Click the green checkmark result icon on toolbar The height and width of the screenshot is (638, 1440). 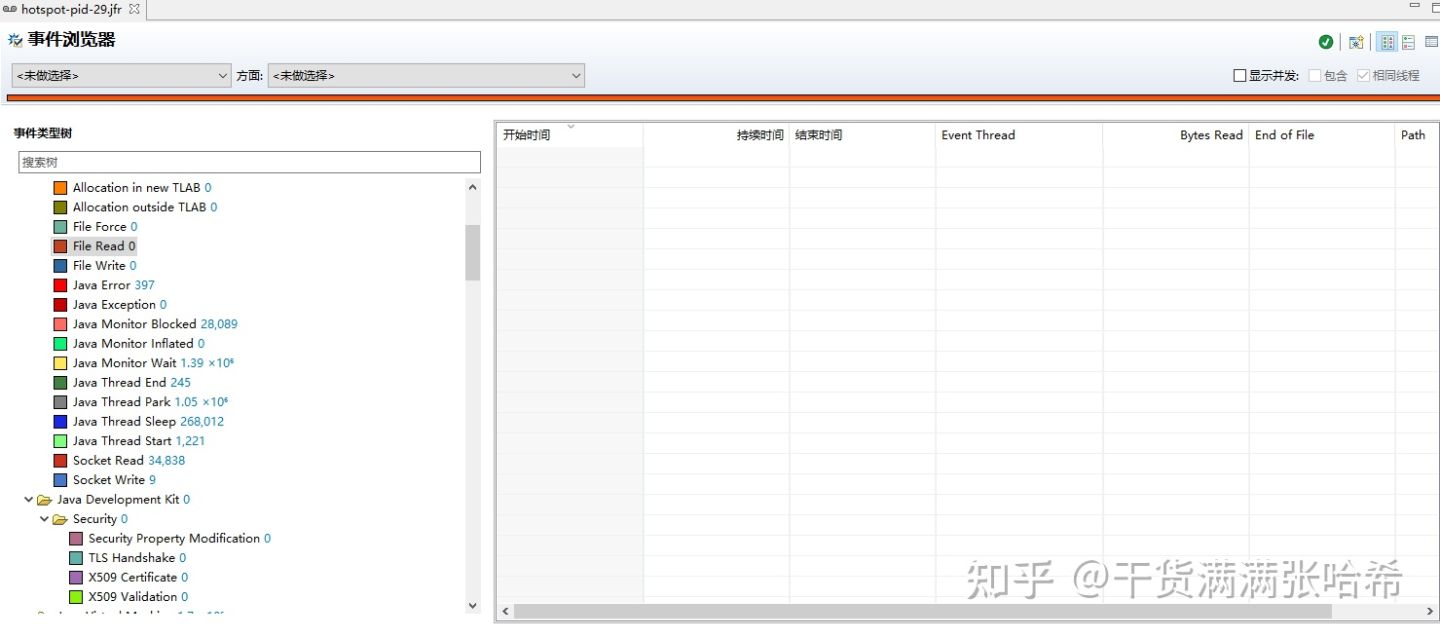[x=1326, y=41]
